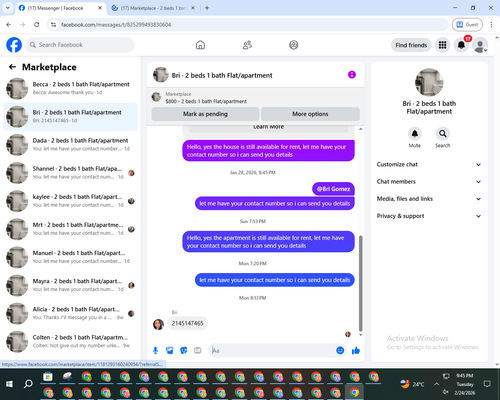Open the emoji picker smiley
Screen dimensions: 500x400
click(x=340, y=350)
